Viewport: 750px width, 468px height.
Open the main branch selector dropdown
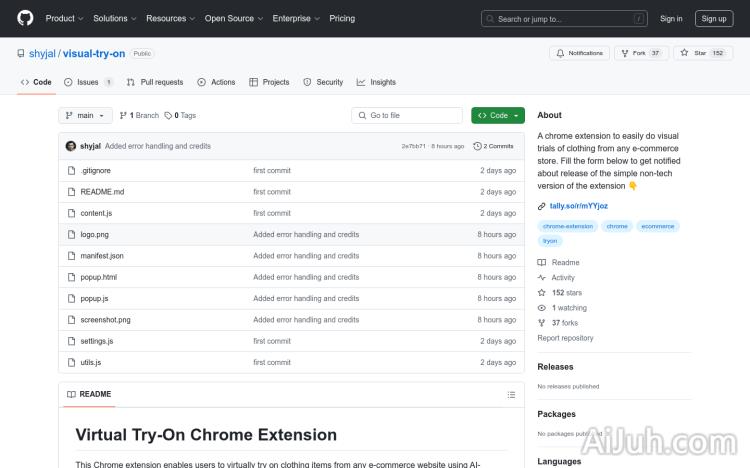click(85, 115)
